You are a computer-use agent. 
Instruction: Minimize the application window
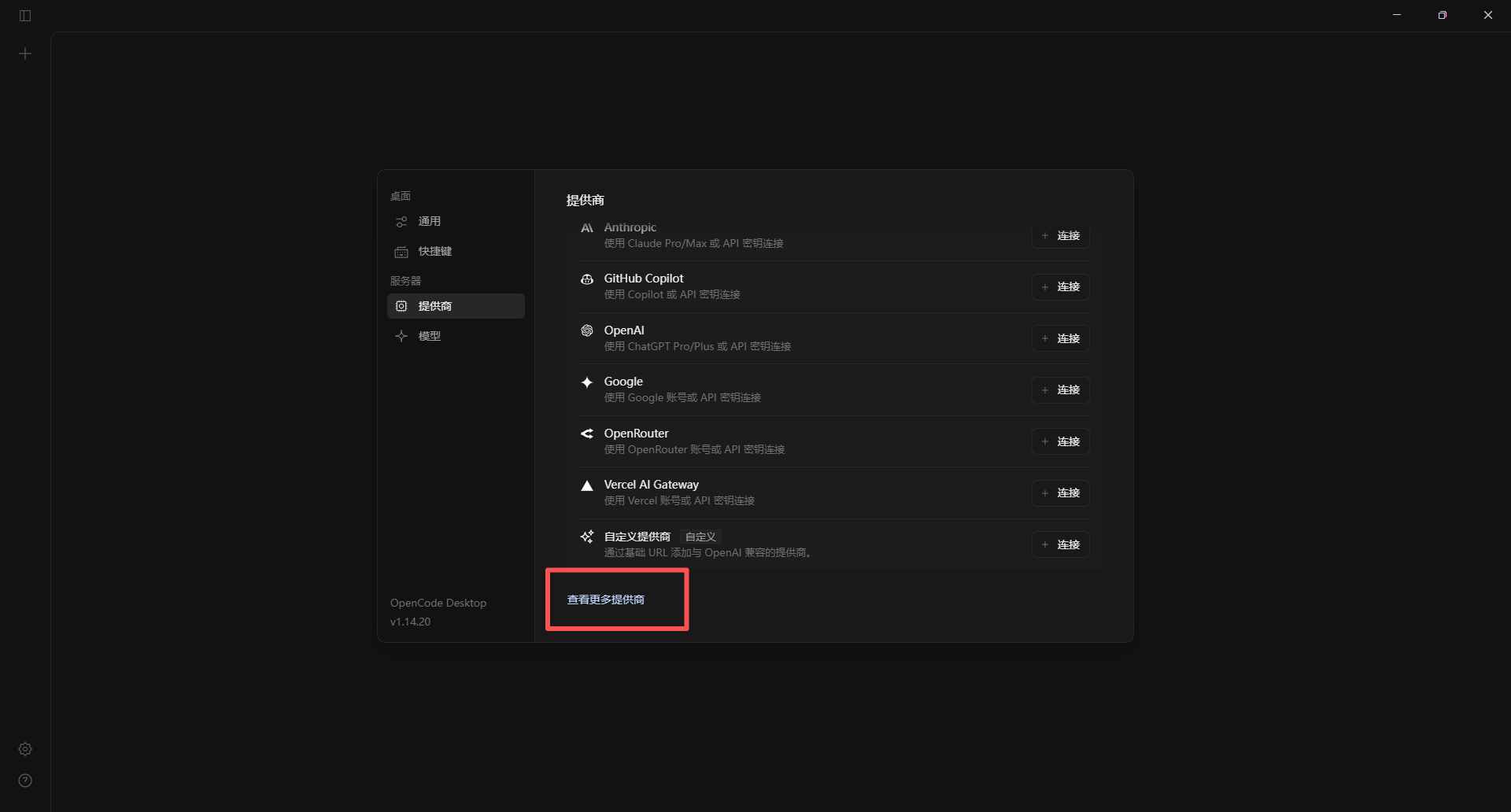1397,15
